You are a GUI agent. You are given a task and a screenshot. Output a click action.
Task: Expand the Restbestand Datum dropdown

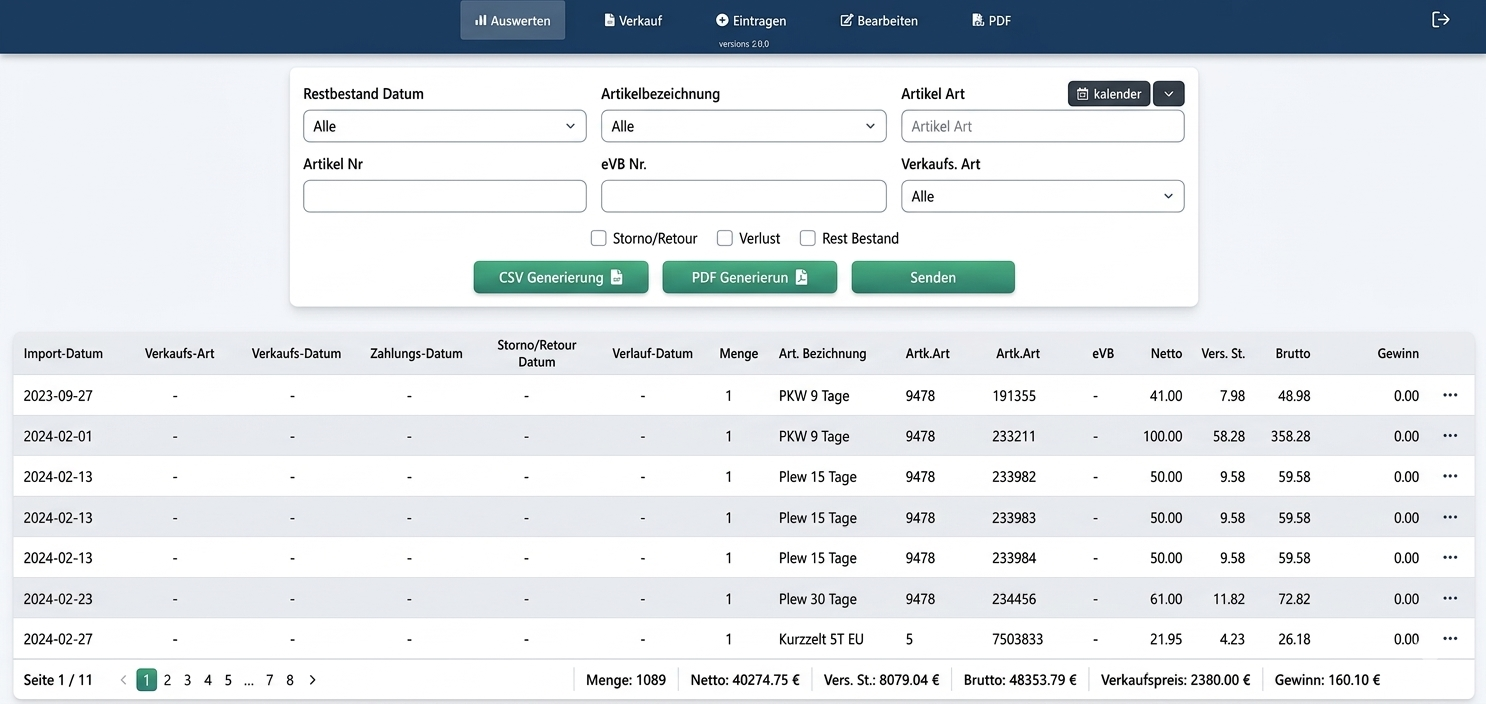click(444, 126)
